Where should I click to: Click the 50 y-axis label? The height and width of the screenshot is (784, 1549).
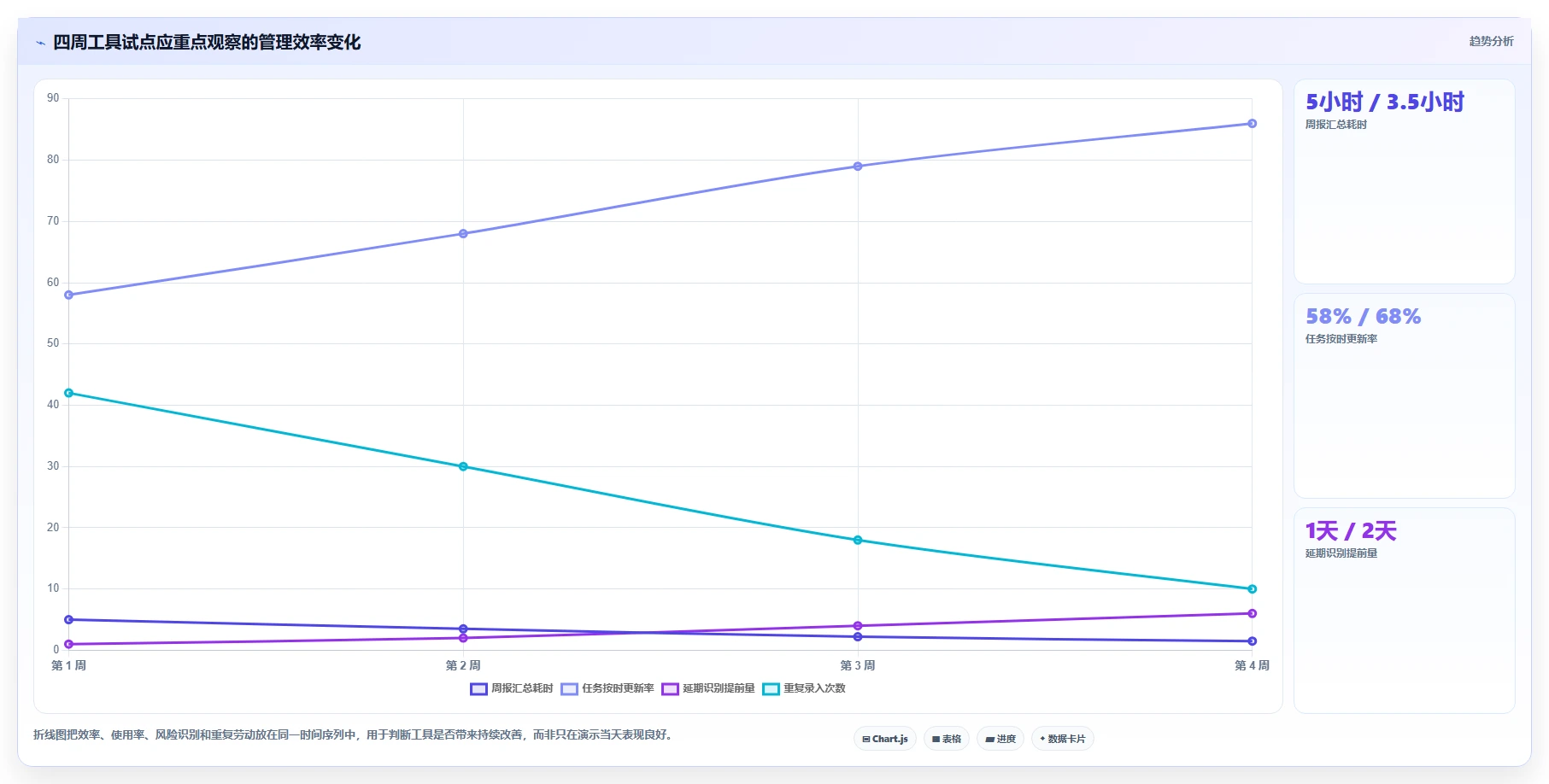pos(53,343)
